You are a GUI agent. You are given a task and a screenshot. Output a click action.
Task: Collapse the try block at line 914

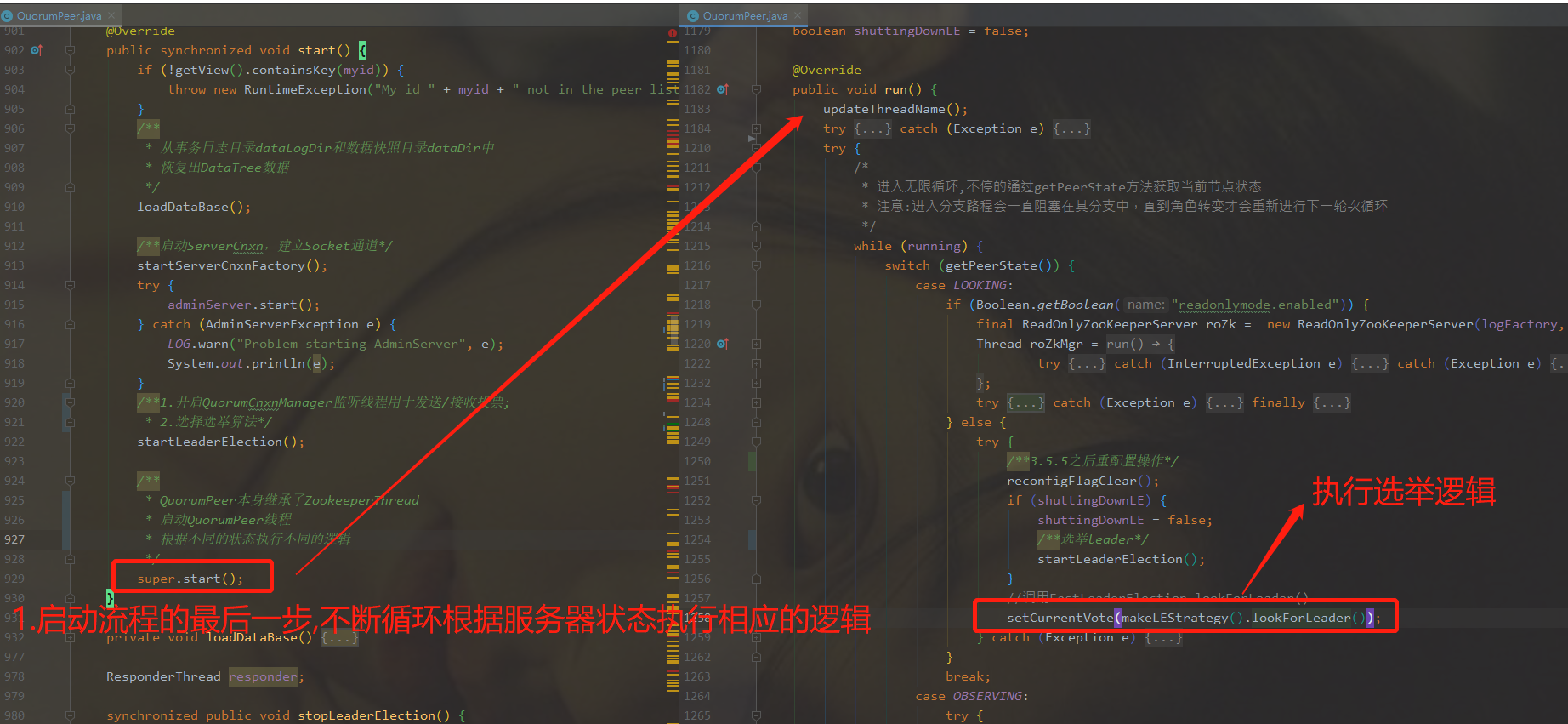coord(71,285)
